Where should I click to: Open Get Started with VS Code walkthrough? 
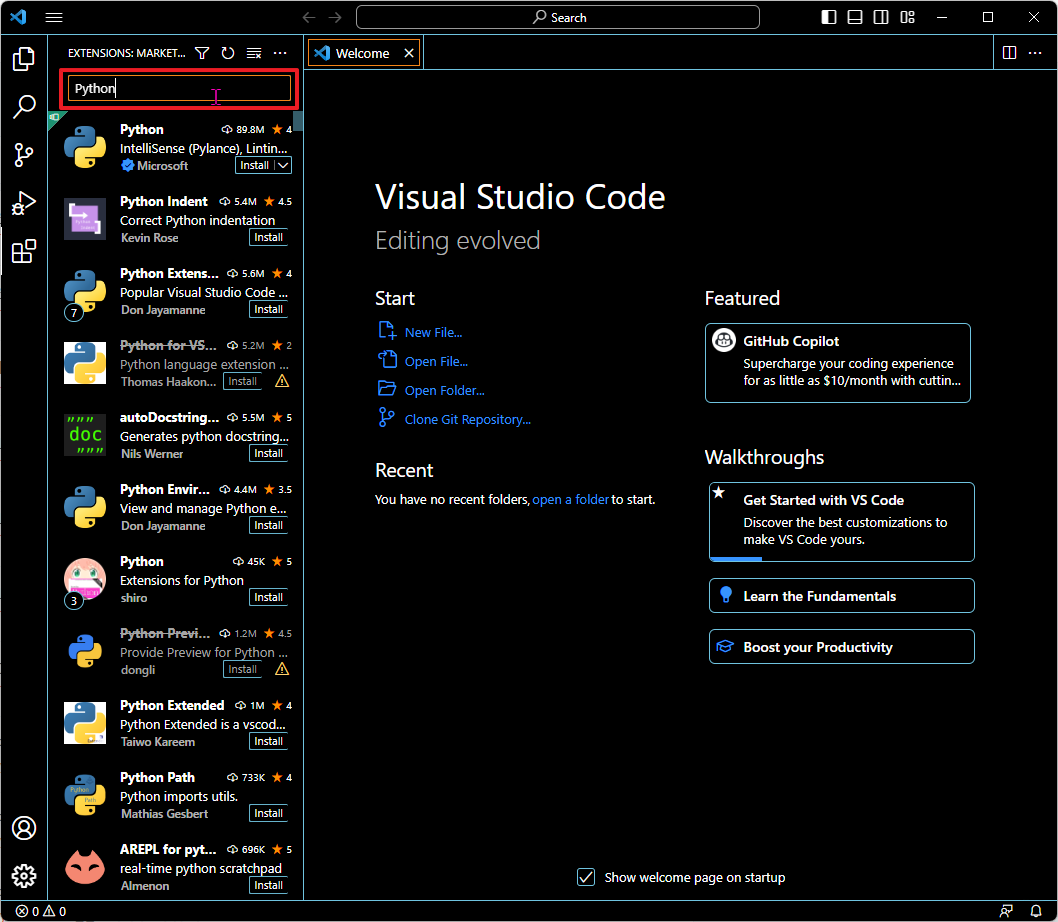[x=841, y=522]
